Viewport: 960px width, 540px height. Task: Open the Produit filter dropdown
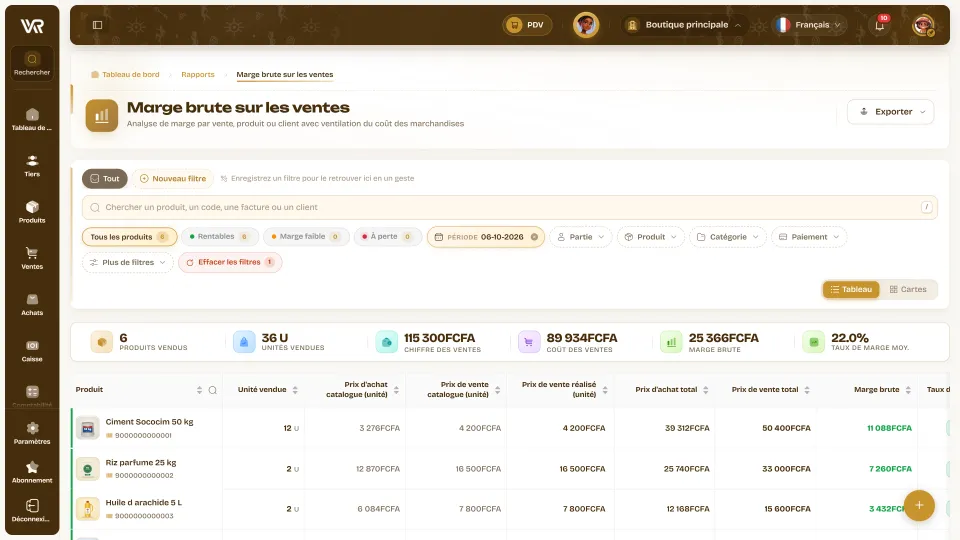[x=650, y=237]
